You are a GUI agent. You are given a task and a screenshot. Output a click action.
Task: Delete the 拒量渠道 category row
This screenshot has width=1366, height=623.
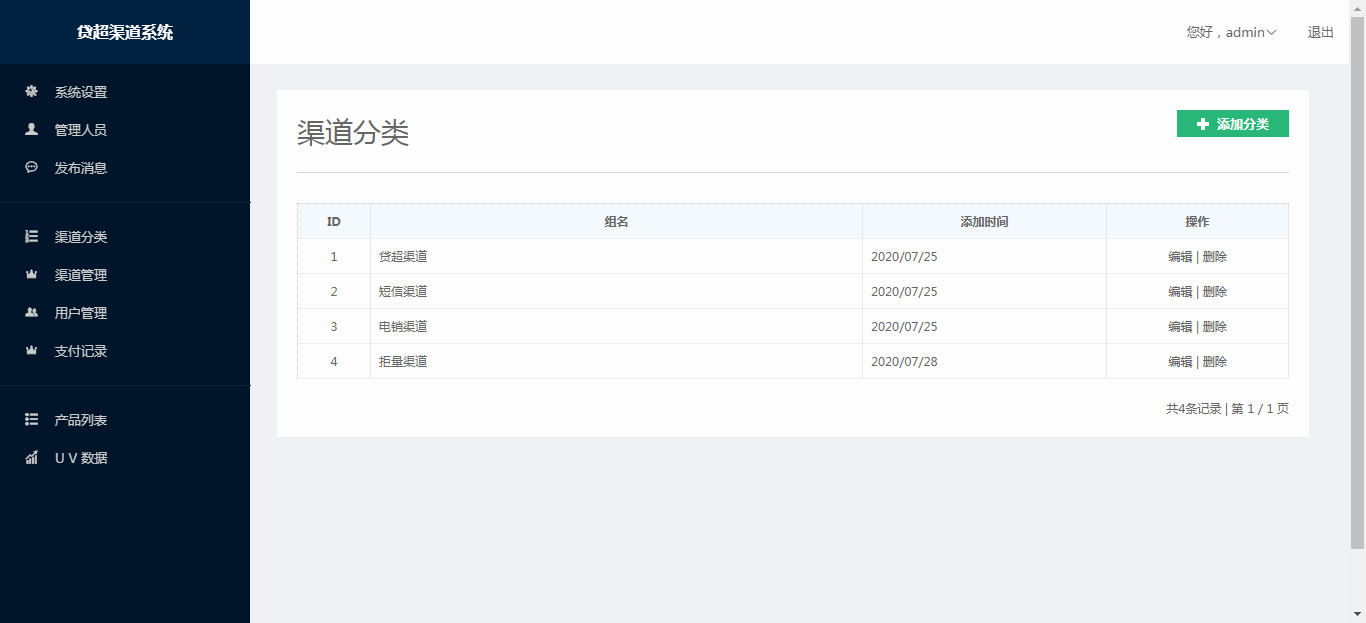click(x=1215, y=362)
